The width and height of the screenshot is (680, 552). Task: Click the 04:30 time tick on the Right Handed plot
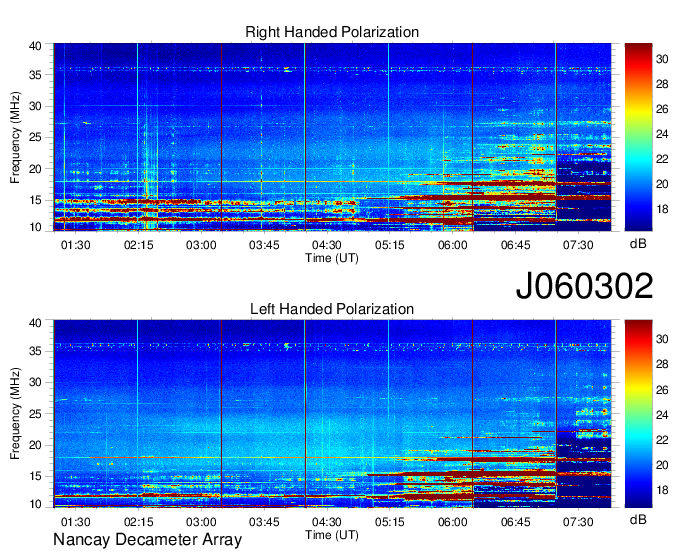click(327, 245)
